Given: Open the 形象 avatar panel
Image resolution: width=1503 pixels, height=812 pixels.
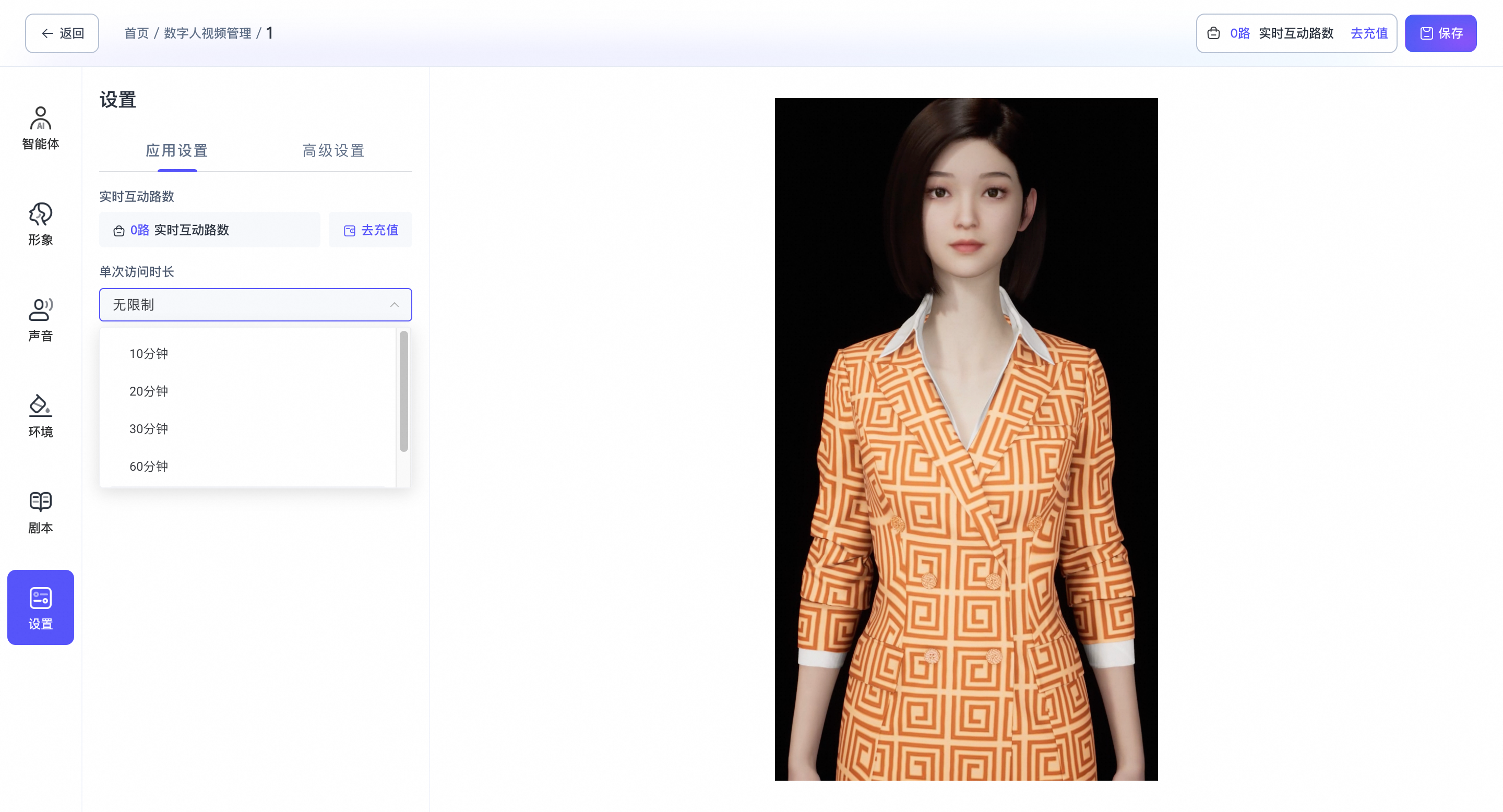Looking at the screenshot, I should 40,224.
